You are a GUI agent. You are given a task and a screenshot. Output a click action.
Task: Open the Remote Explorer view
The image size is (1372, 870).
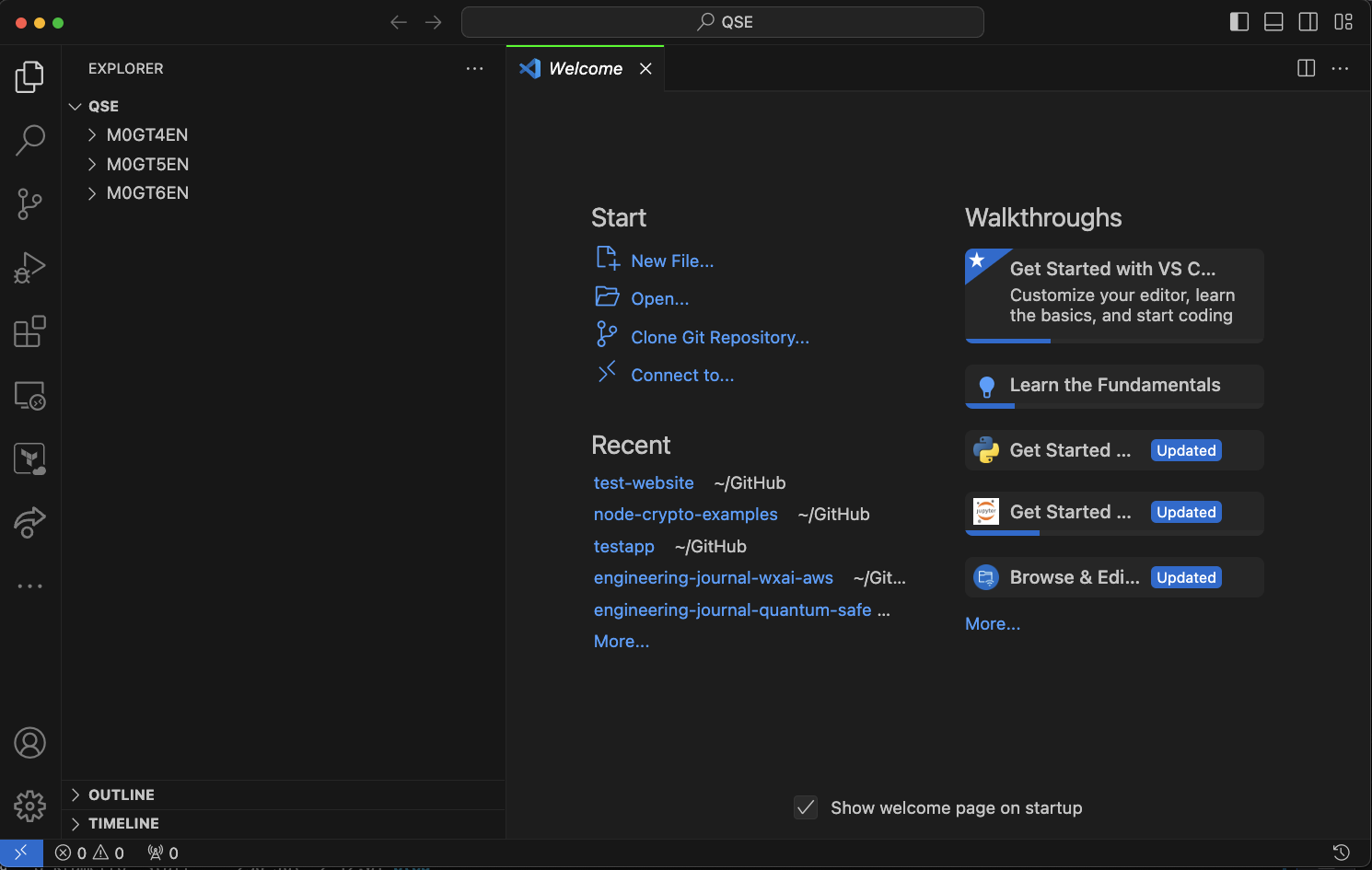click(29, 396)
